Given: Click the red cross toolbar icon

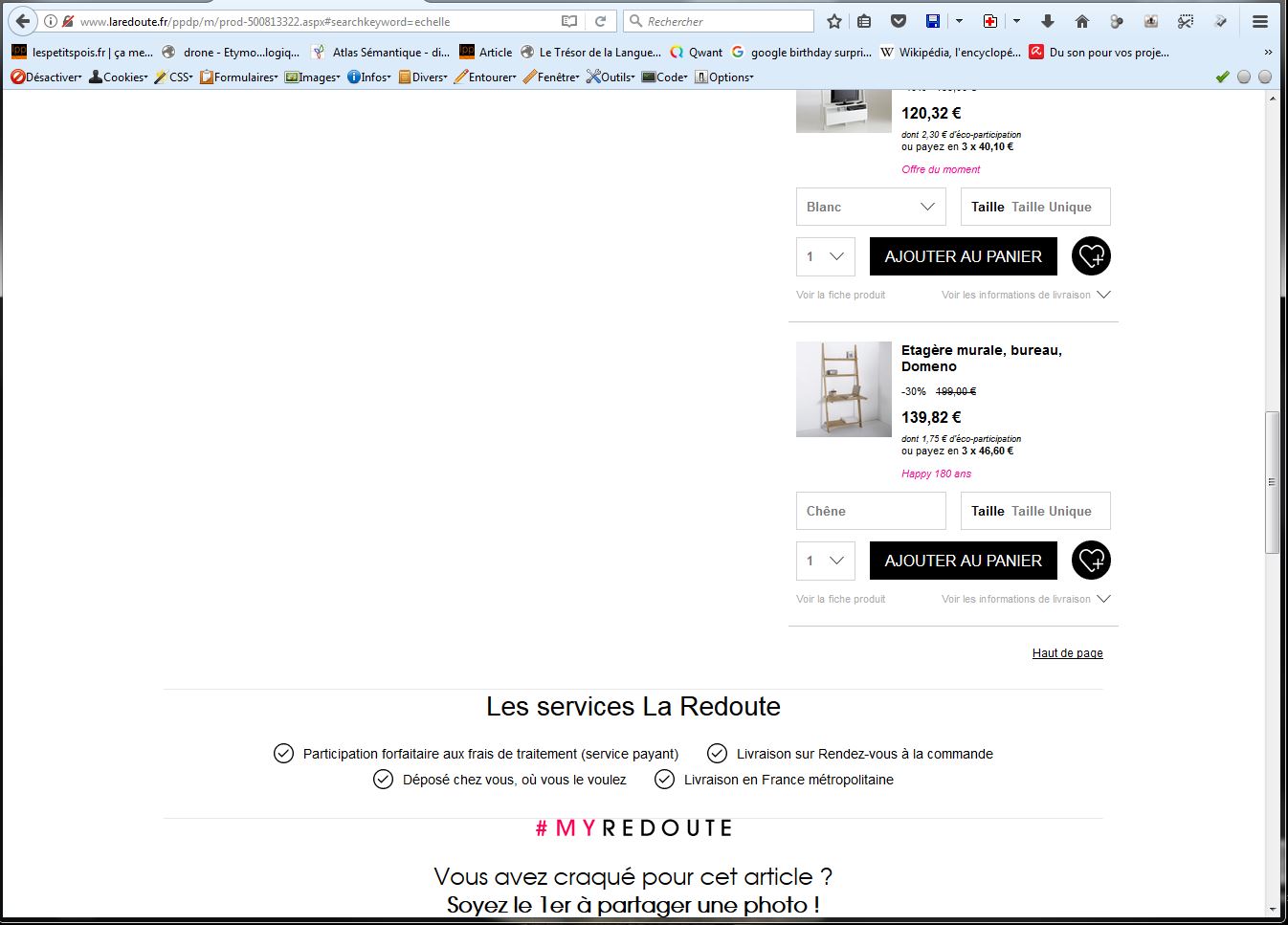Looking at the screenshot, I should (x=990, y=21).
